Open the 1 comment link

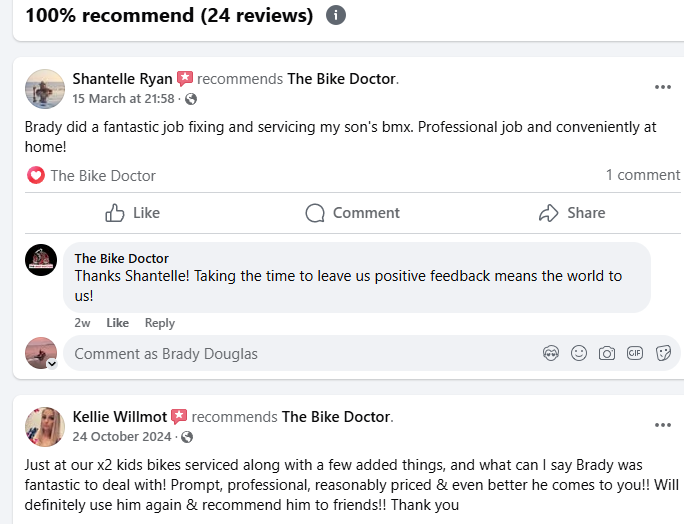click(x=642, y=175)
